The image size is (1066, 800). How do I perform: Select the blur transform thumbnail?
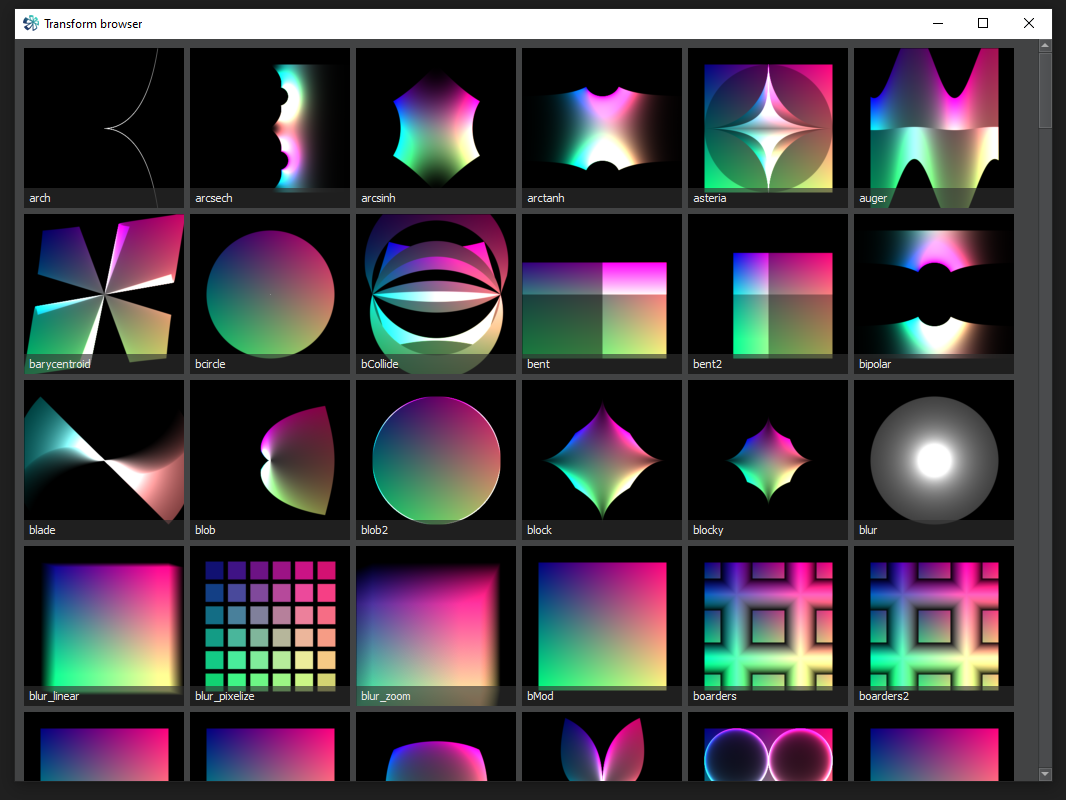coord(933,459)
